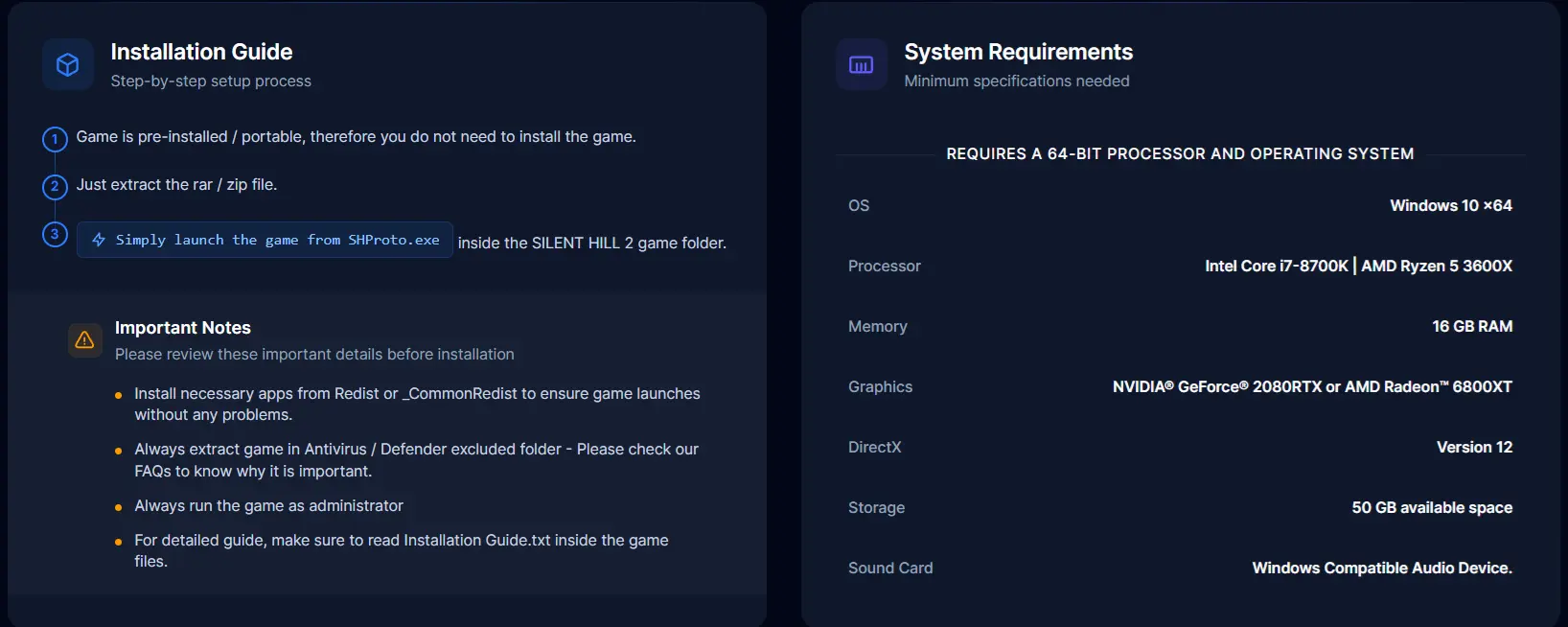This screenshot has width=1568, height=627.
Task: Click the step 2 circle number icon
Action: [x=55, y=186]
